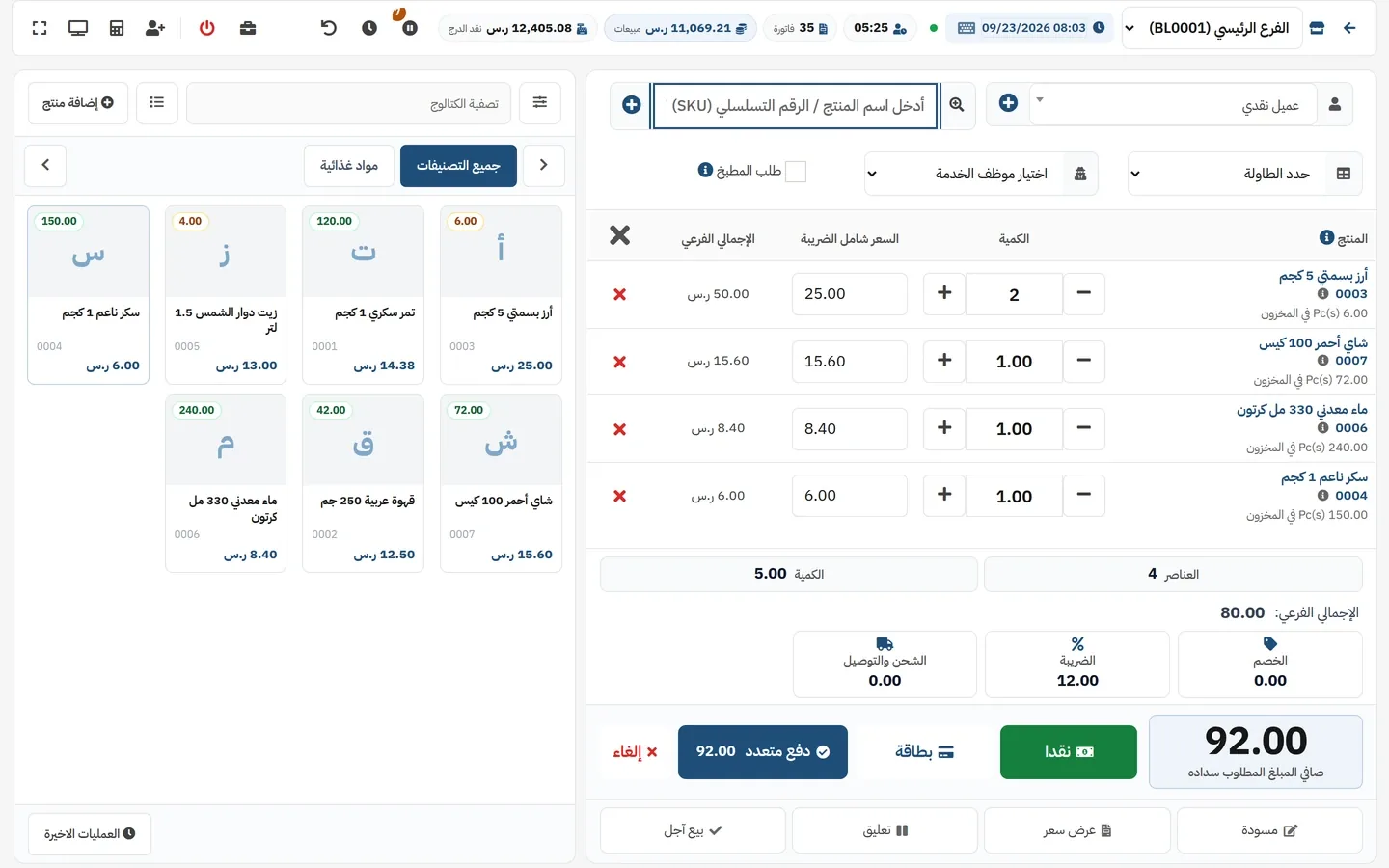Viewport: 1389px width, 868px height.
Task: Toggle the طلب المطبخ checkbox
Action: click(x=796, y=172)
